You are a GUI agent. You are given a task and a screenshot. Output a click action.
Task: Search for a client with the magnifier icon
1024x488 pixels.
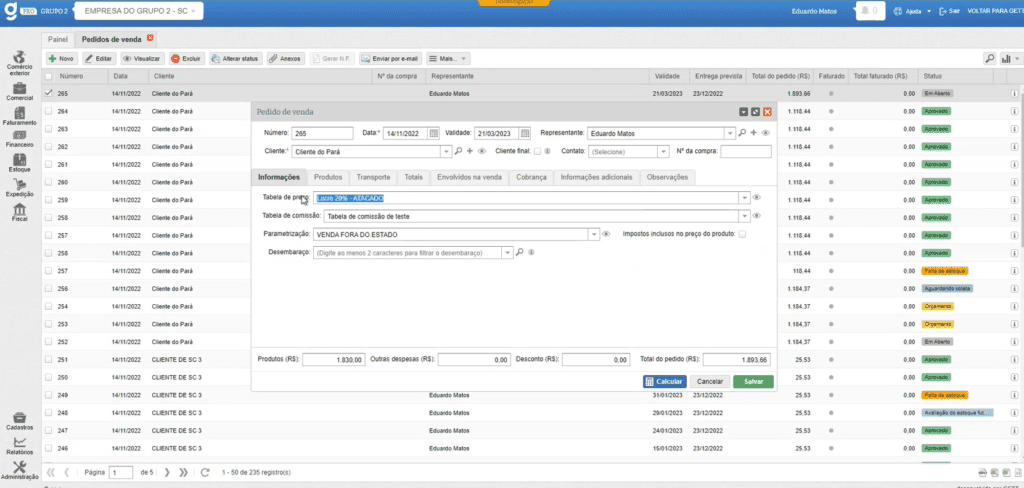tap(458, 152)
